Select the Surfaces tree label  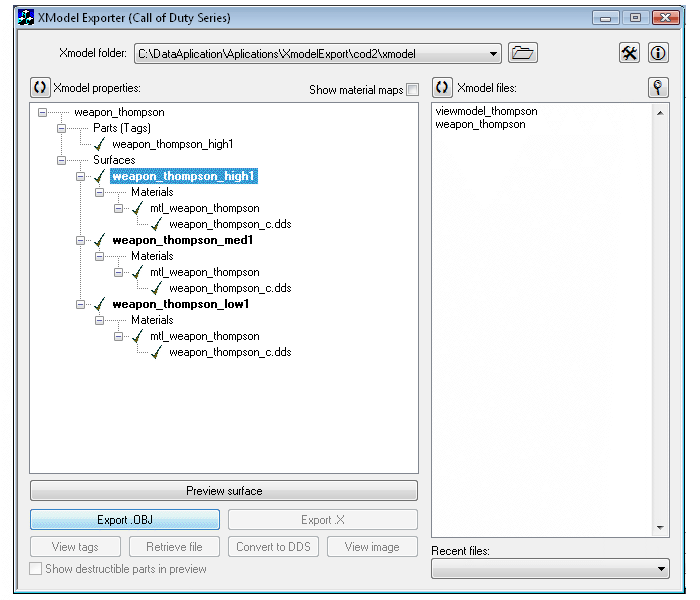[x=114, y=160]
